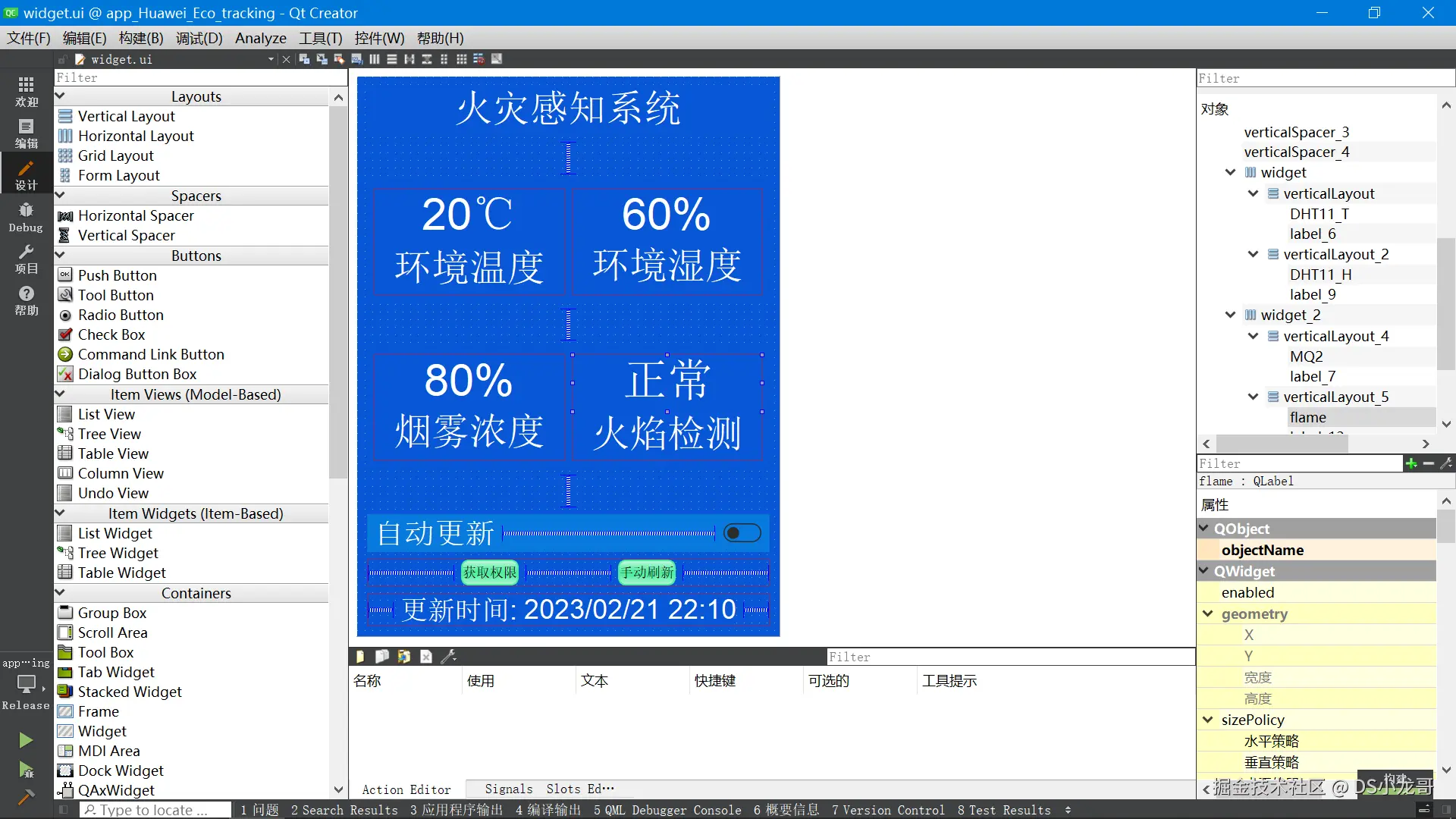The height and width of the screenshot is (819, 1456).
Task: Collapse the Buttons section
Action: pyautogui.click(x=61, y=256)
